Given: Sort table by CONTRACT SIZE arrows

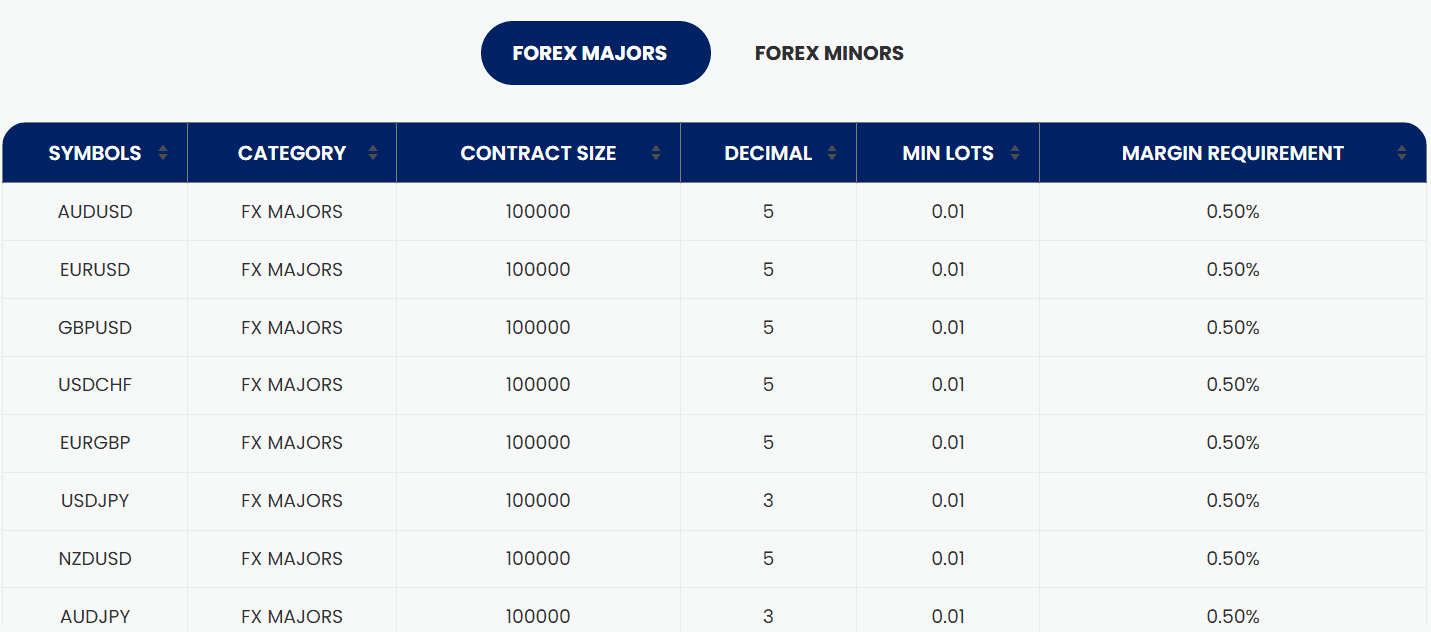Looking at the screenshot, I should tap(656, 153).
